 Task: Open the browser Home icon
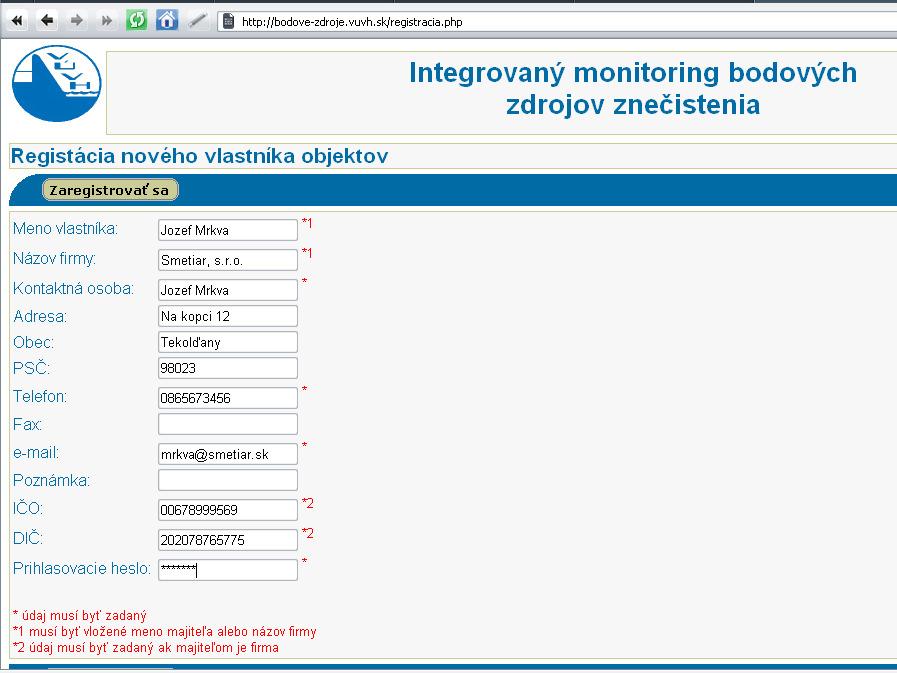(x=166, y=21)
